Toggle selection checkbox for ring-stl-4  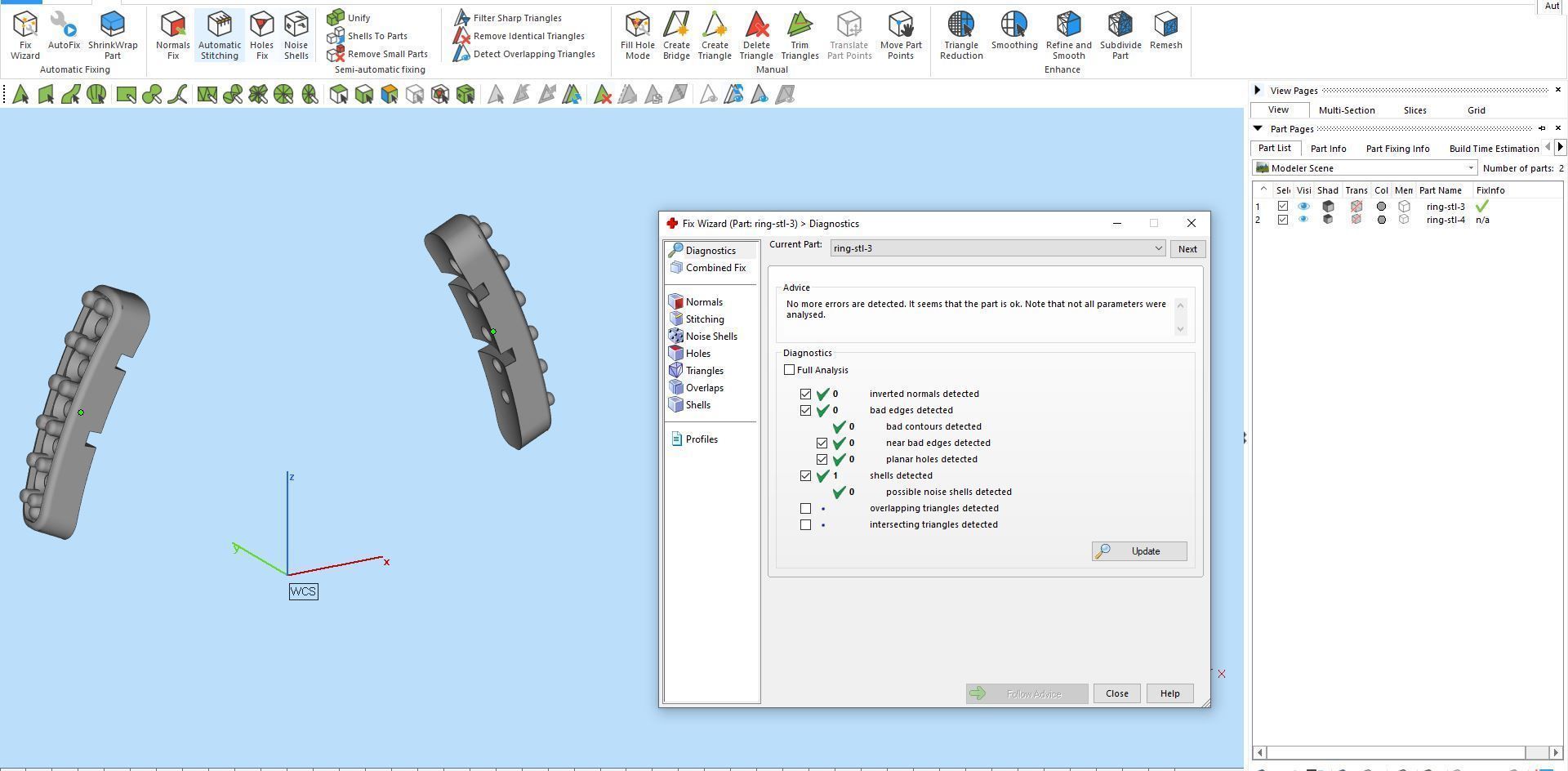point(1283,220)
